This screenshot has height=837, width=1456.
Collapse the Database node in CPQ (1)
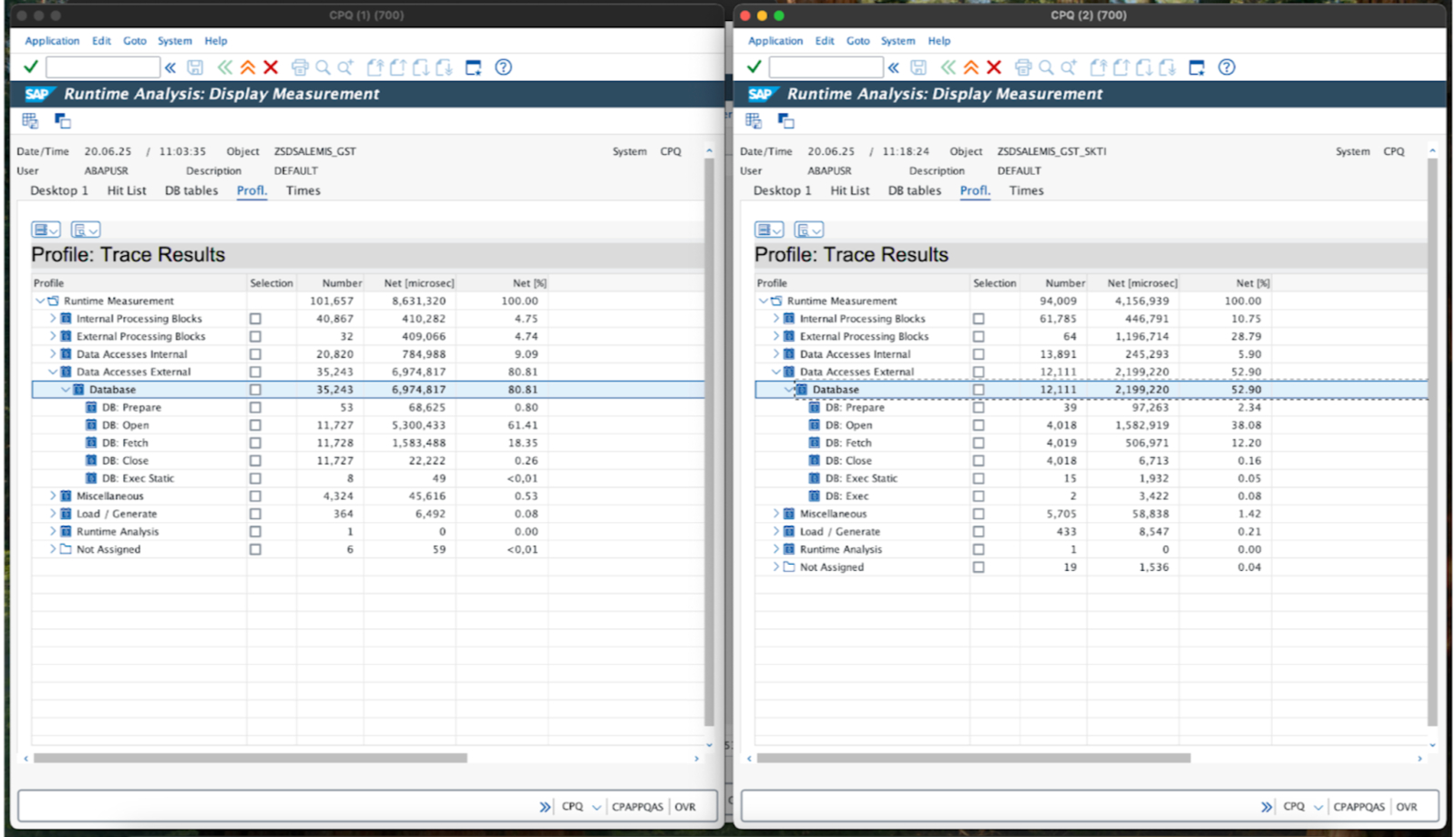pos(66,390)
